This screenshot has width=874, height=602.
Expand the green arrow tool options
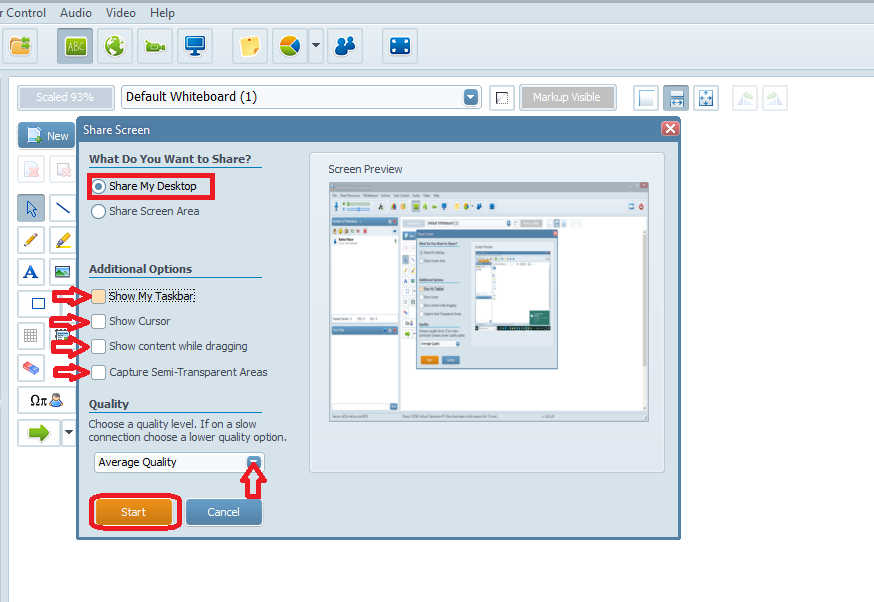[x=68, y=432]
